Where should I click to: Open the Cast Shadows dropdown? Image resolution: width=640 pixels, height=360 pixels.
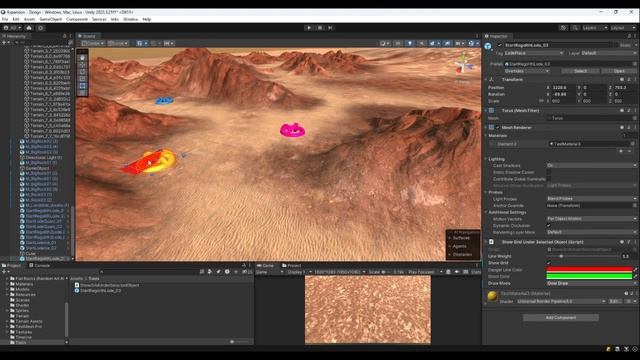592,165
